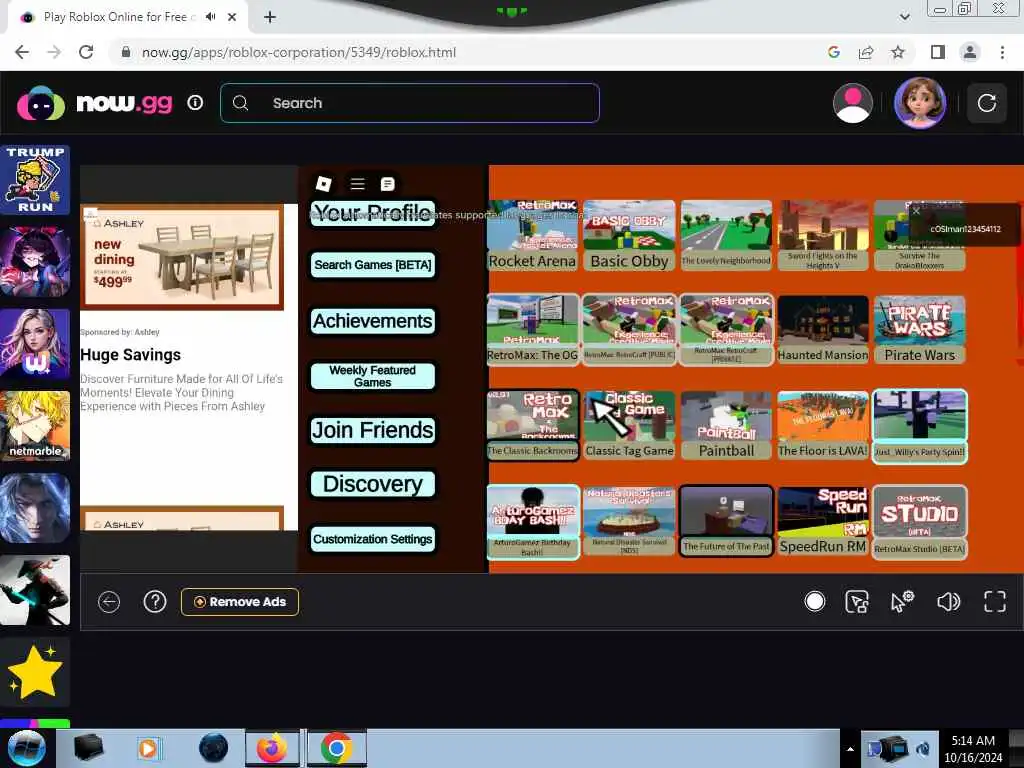Click the browser address bar URL
Image resolution: width=1024 pixels, height=768 pixels.
299,52
